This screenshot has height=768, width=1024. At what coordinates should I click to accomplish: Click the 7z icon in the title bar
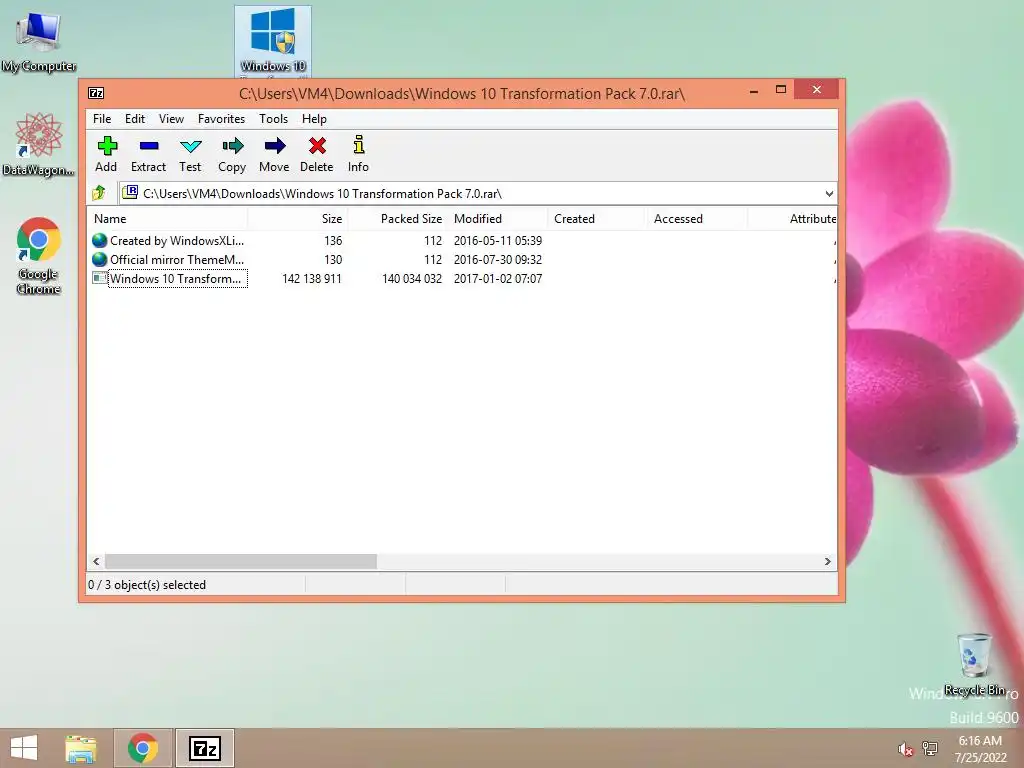click(x=96, y=93)
